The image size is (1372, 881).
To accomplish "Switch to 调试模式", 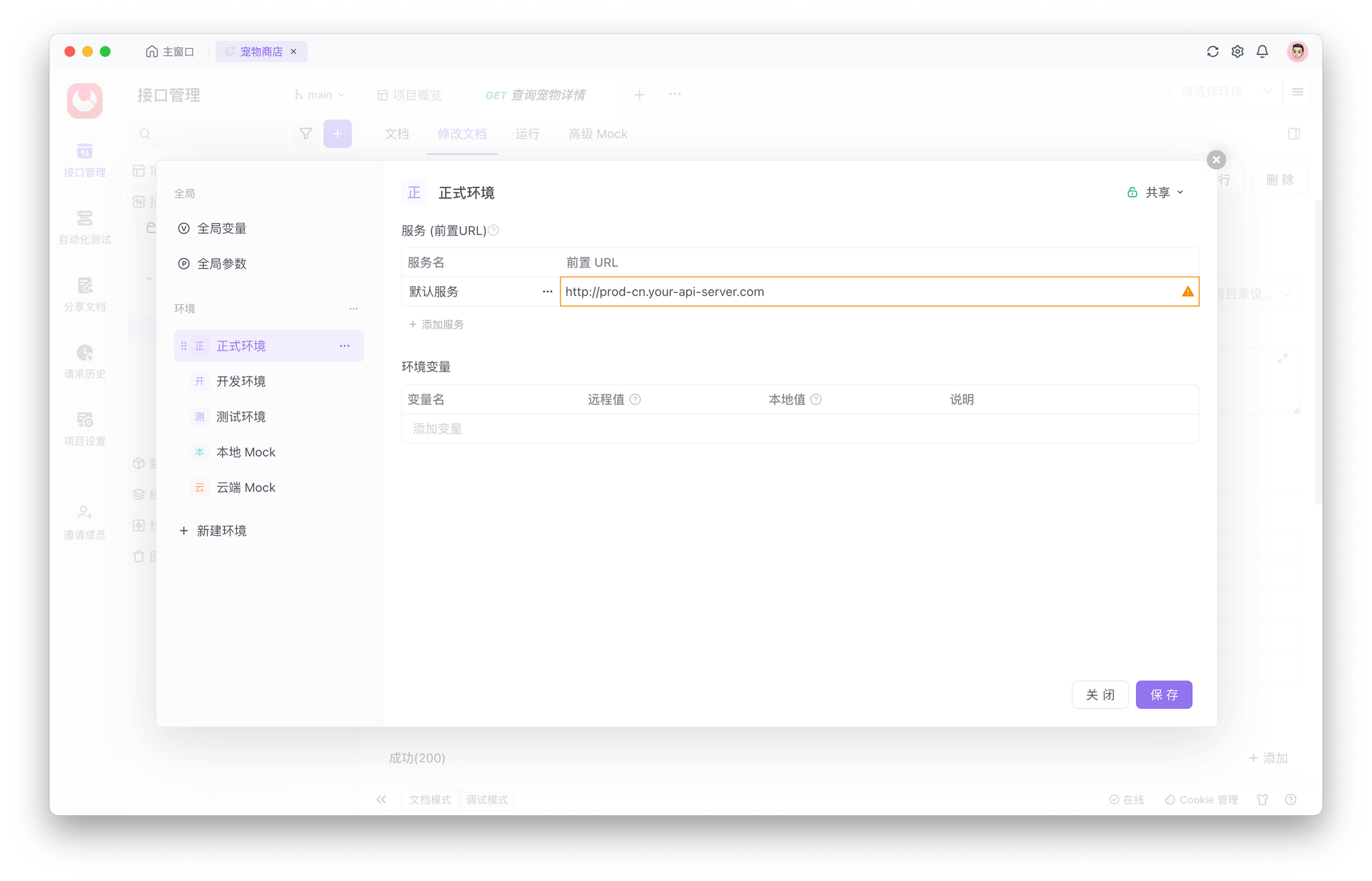I will (x=487, y=799).
